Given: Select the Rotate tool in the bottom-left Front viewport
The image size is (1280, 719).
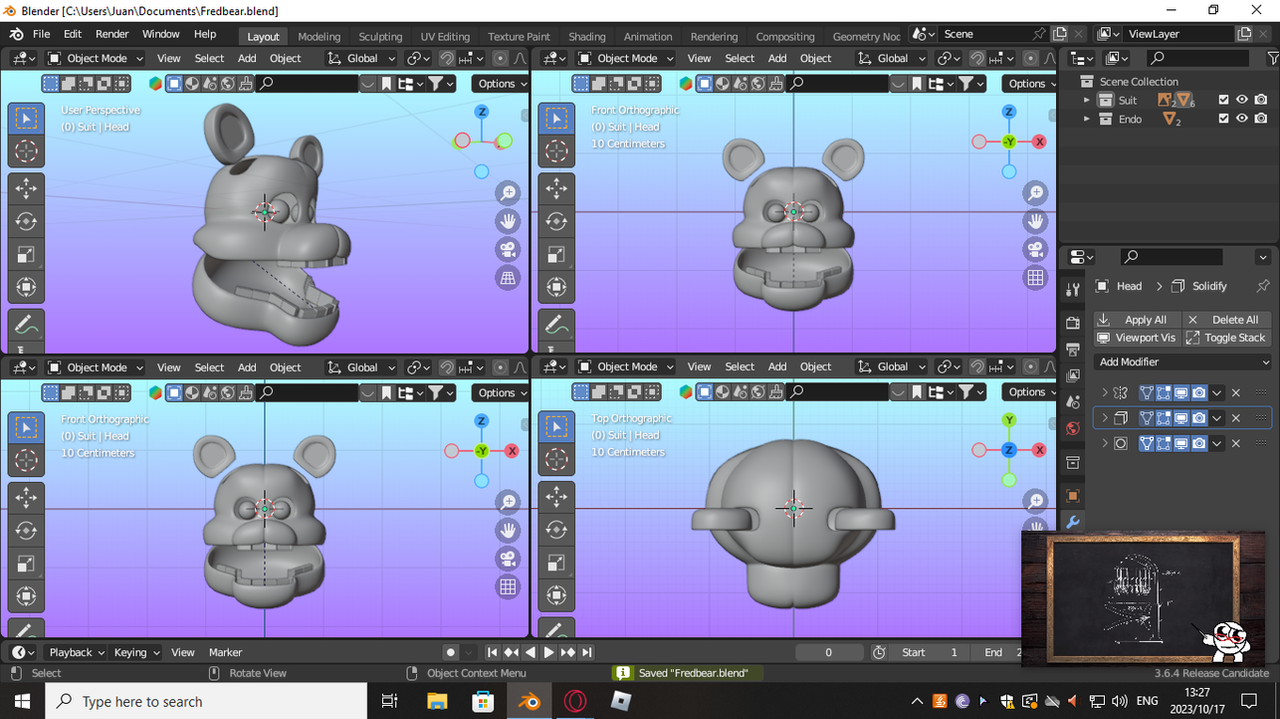Looking at the screenshot, I should click(26, 530).
